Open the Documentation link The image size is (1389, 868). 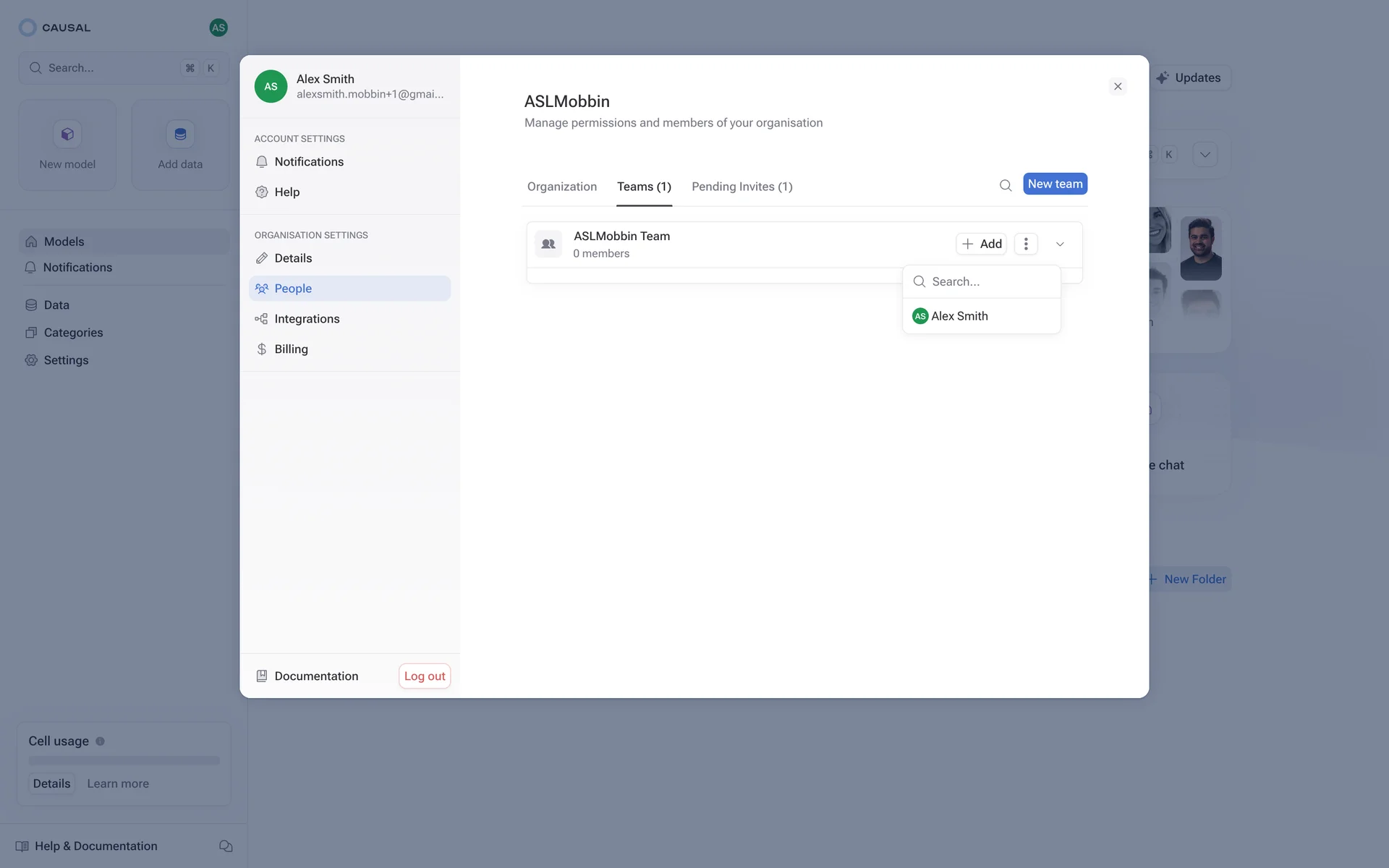click(315, 676)
